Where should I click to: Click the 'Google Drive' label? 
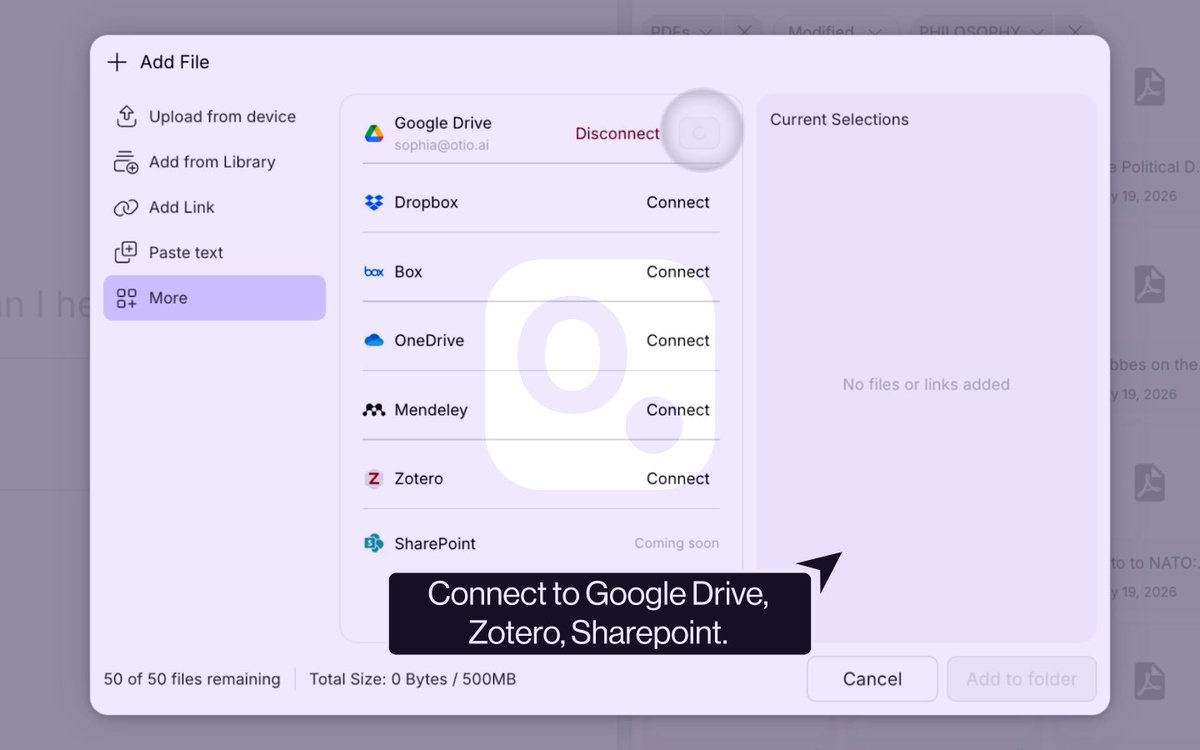[x=443, y=123]
